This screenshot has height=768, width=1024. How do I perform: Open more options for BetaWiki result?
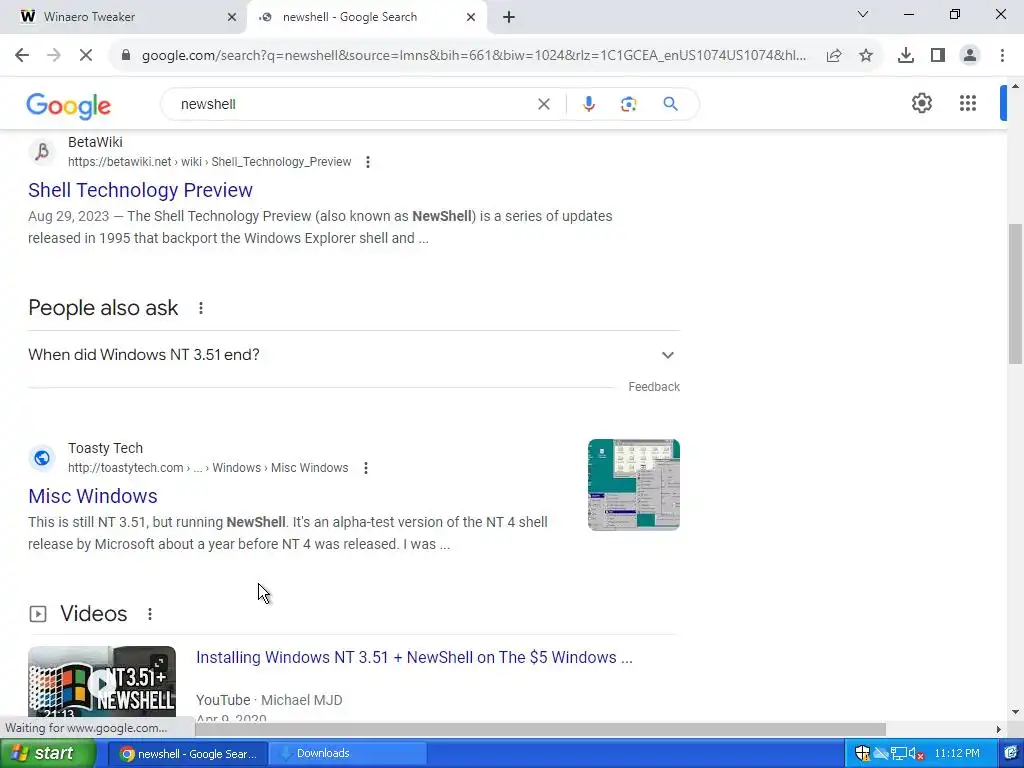368,162
